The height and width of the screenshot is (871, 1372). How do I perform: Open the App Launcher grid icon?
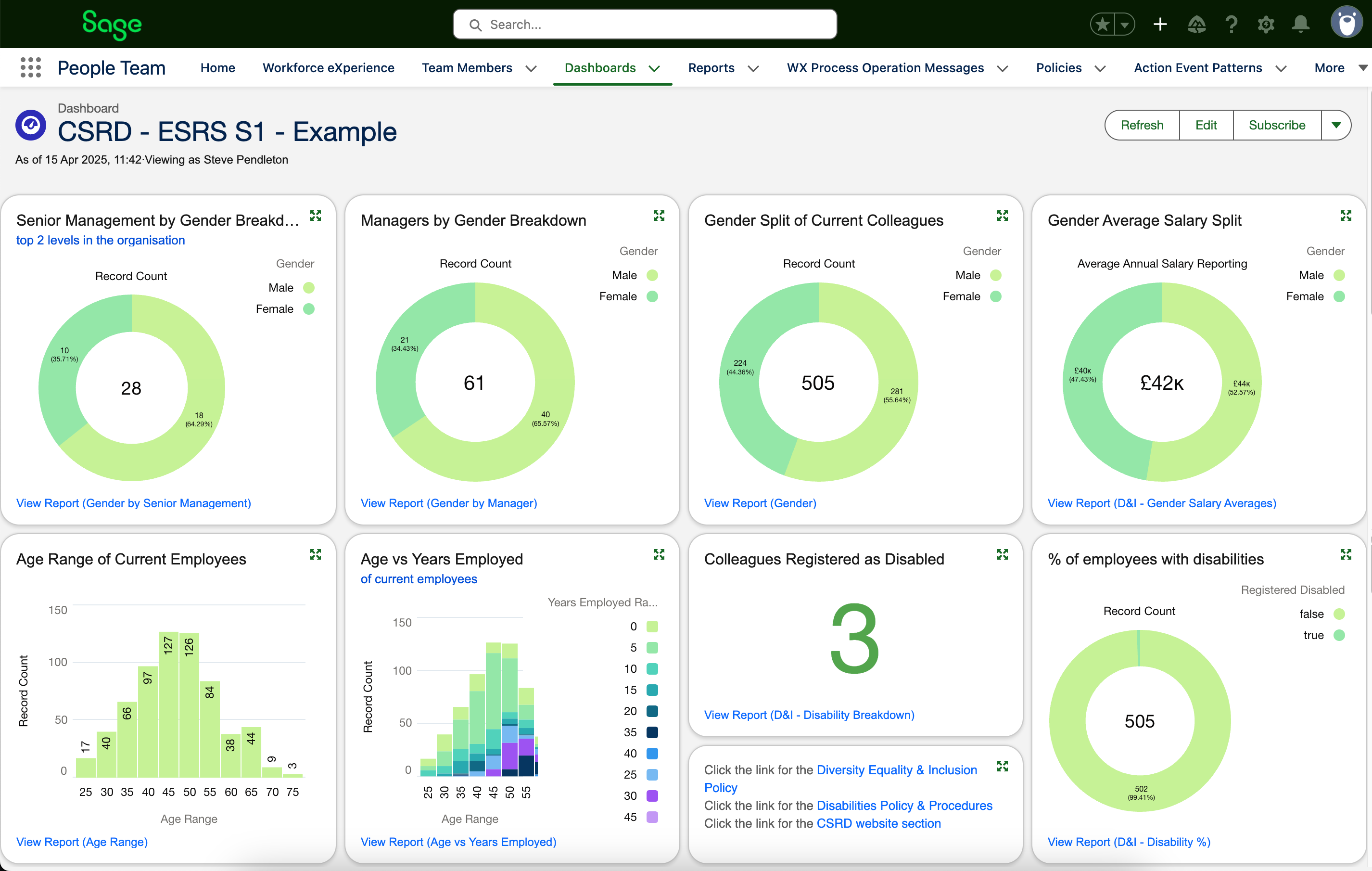pos(31,67)
